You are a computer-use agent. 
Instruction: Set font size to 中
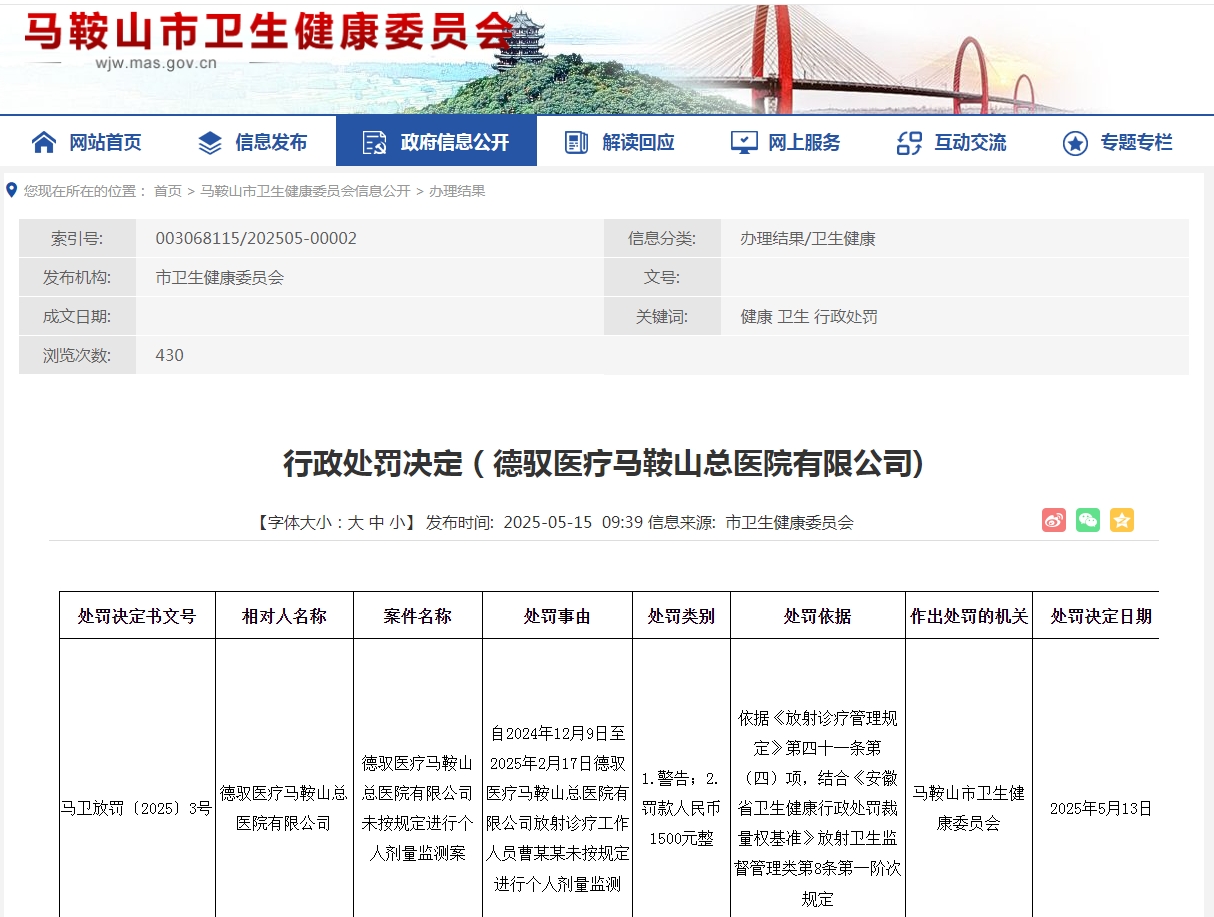coord(376,522)
